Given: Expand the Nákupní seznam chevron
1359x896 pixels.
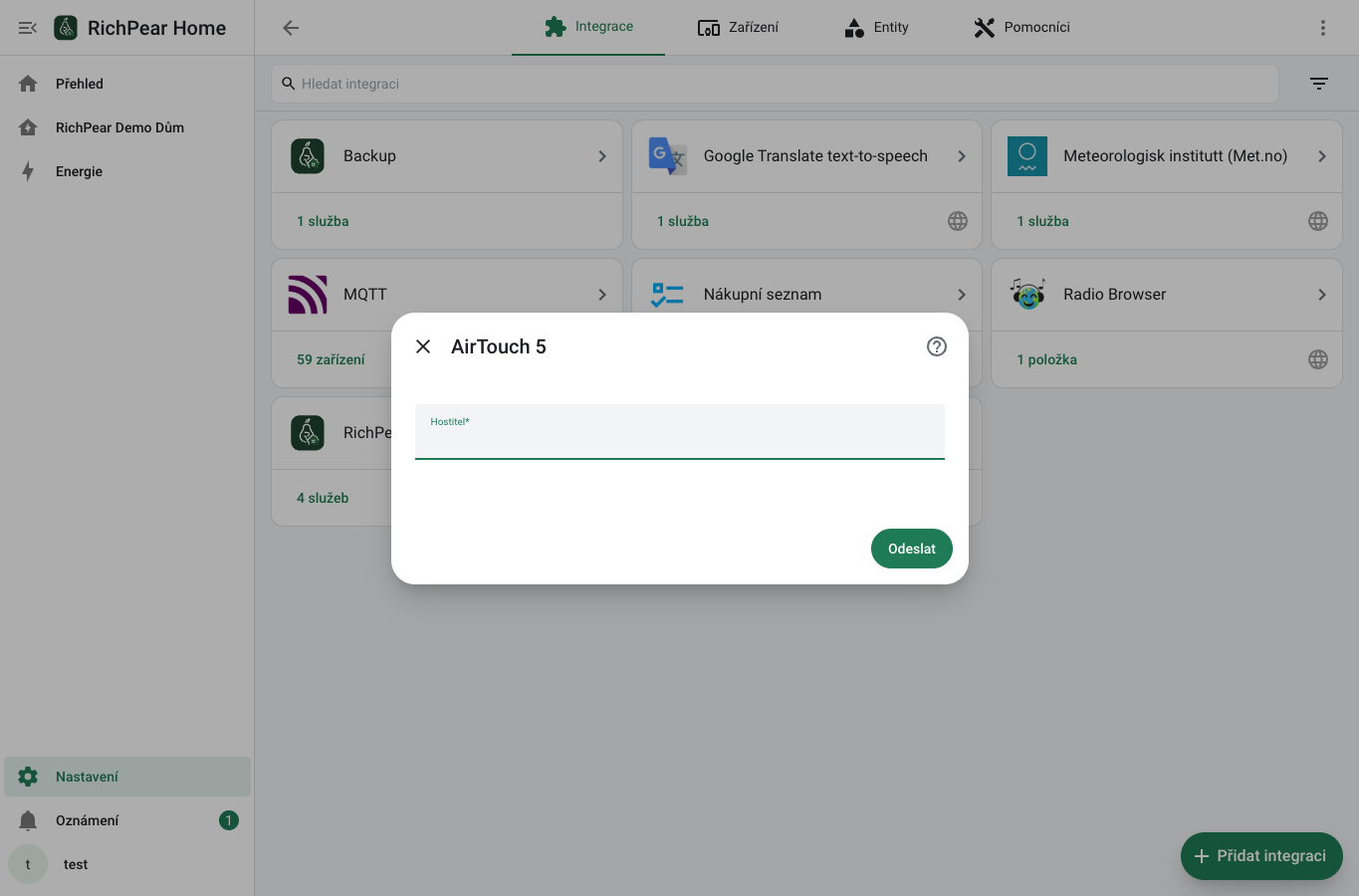Looking at the screenshot, I should pos(962,295).
